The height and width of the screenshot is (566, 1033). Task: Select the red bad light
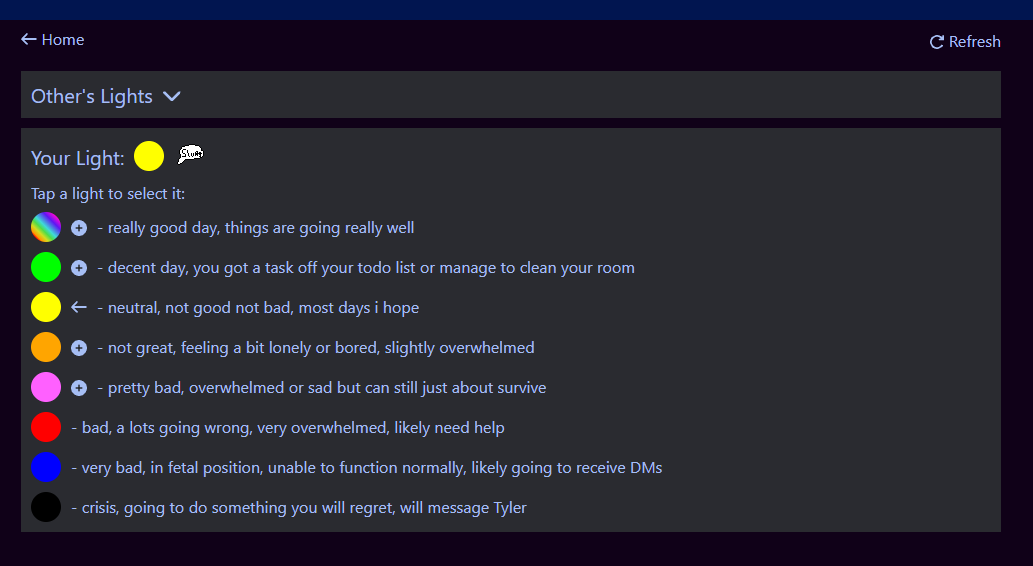[x=46, y=427]
